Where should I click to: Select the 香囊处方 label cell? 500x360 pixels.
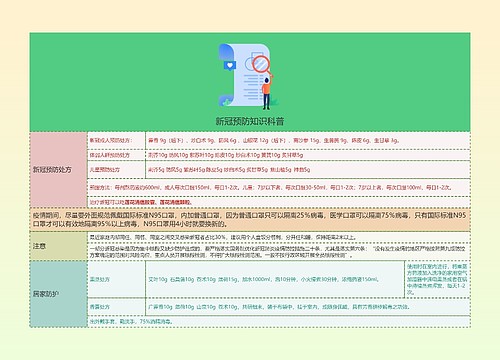(x=116, y=307)
